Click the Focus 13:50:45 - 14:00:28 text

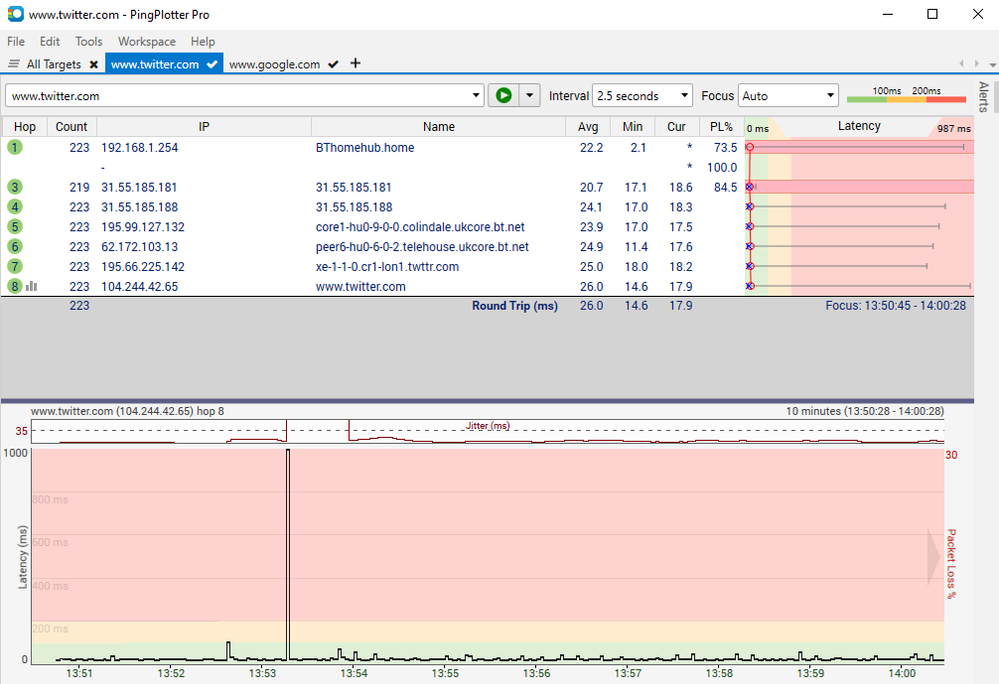(x=896, y=306)
